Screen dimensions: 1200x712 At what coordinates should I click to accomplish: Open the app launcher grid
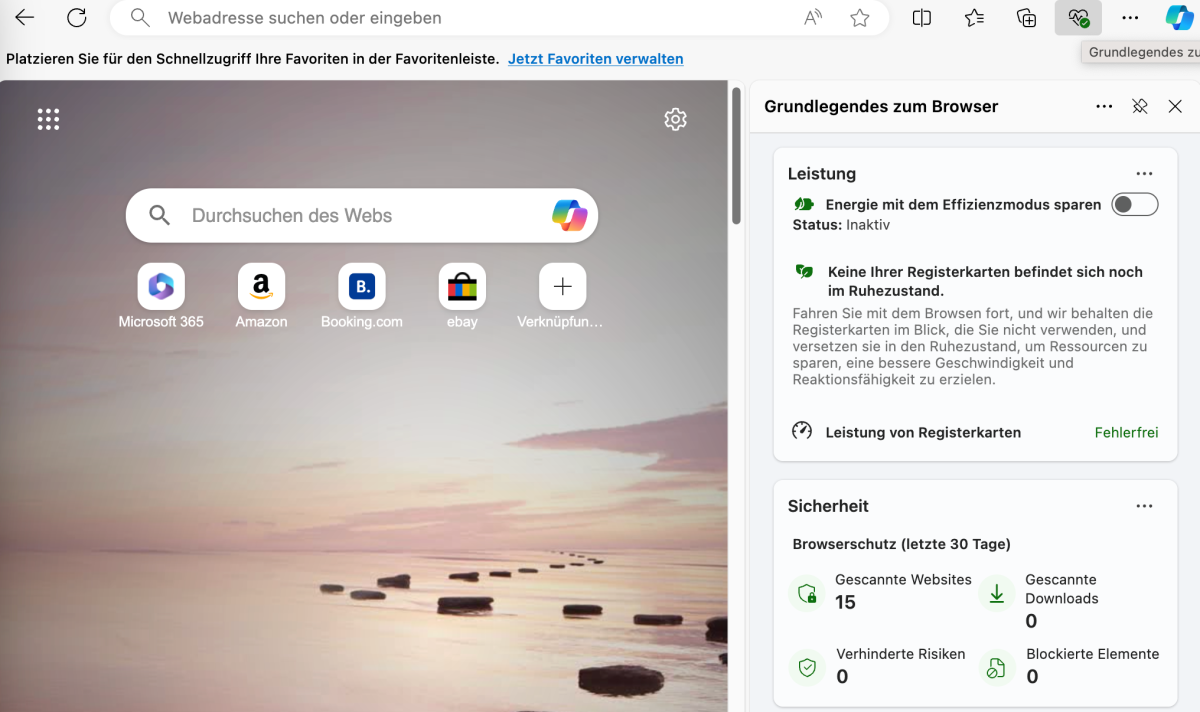point(48,118)
